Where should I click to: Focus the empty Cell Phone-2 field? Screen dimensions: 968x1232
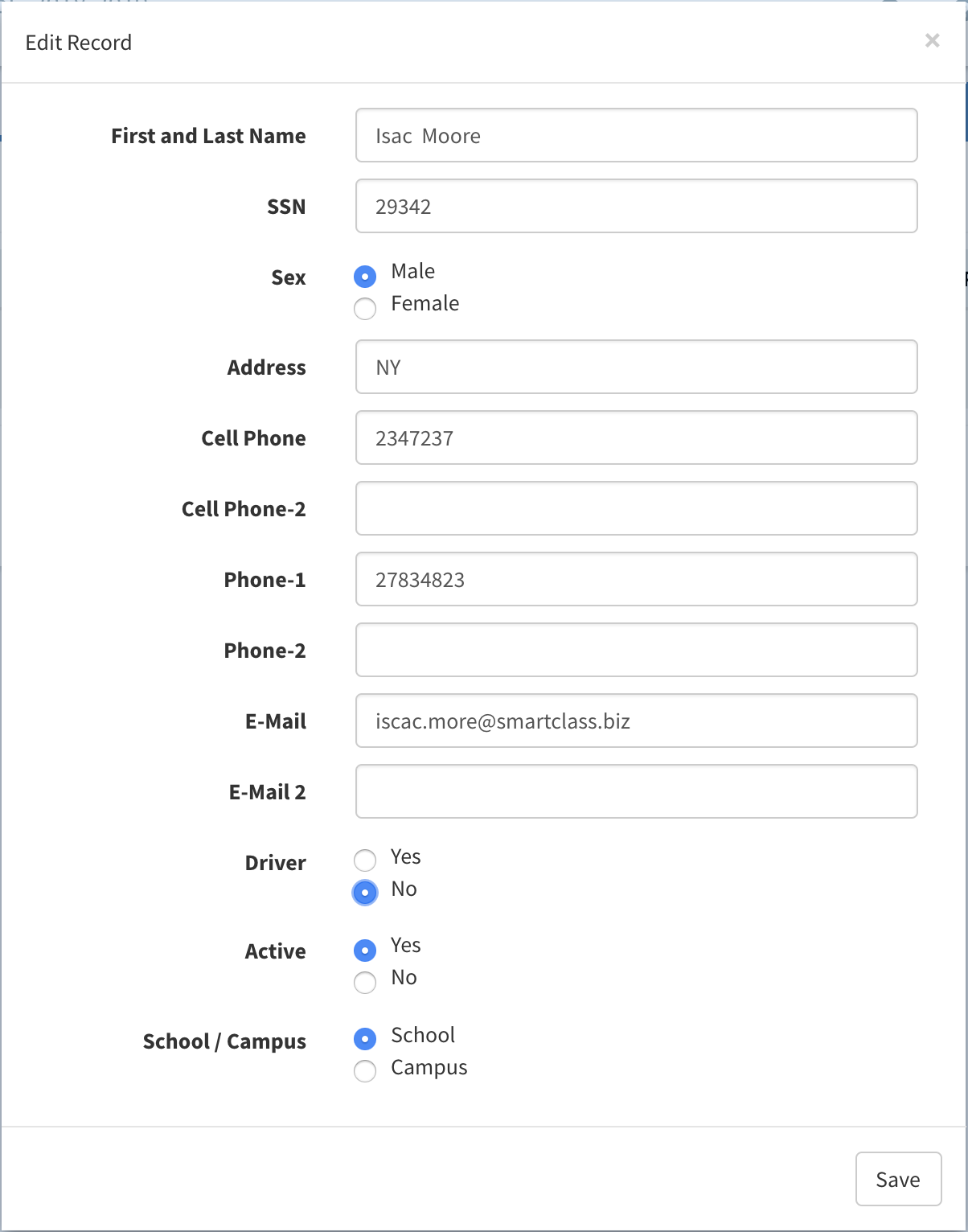point(637,508)
